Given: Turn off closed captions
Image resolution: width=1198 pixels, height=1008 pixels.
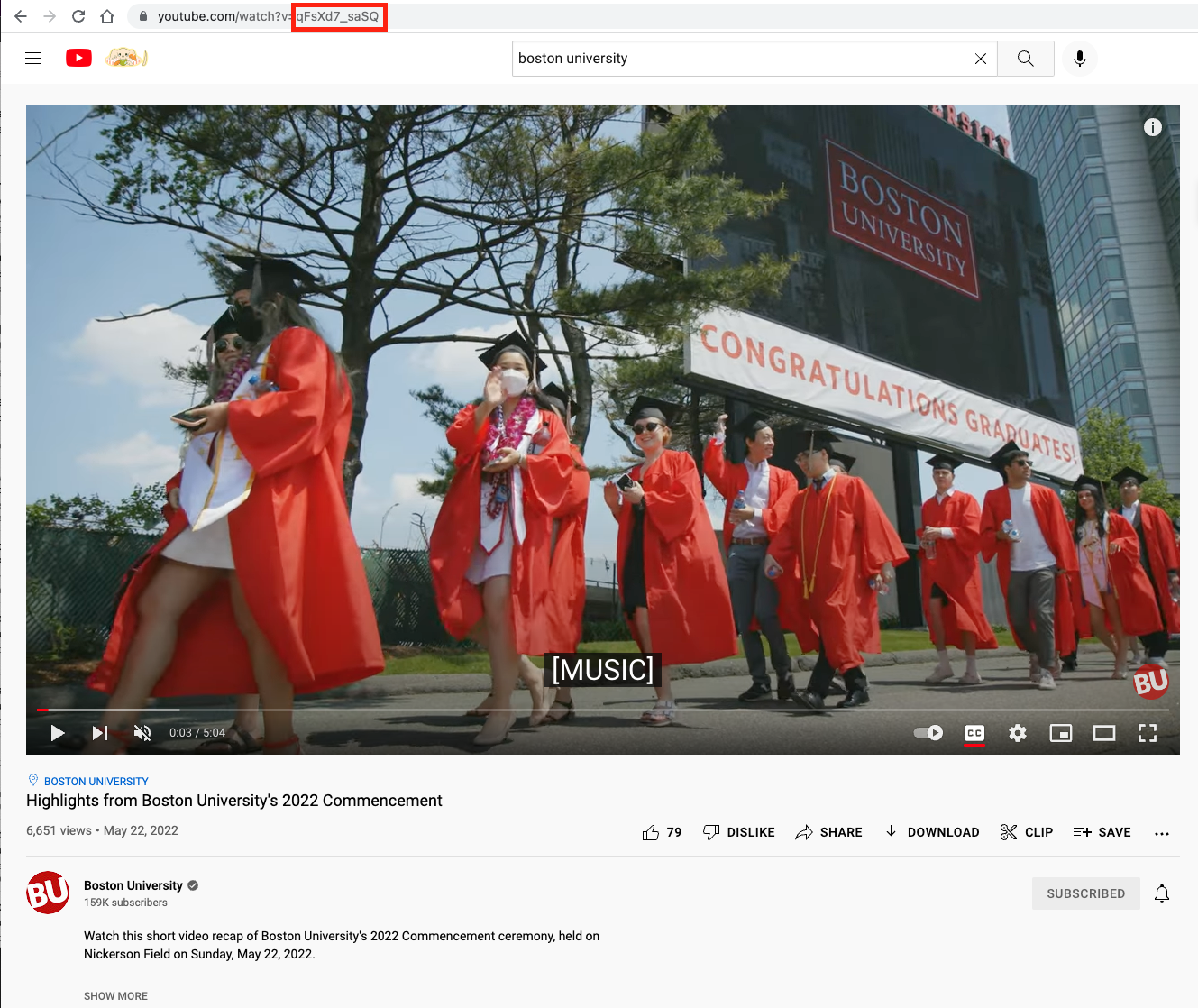Looking at the screenshot, I should tap(974, 733).
